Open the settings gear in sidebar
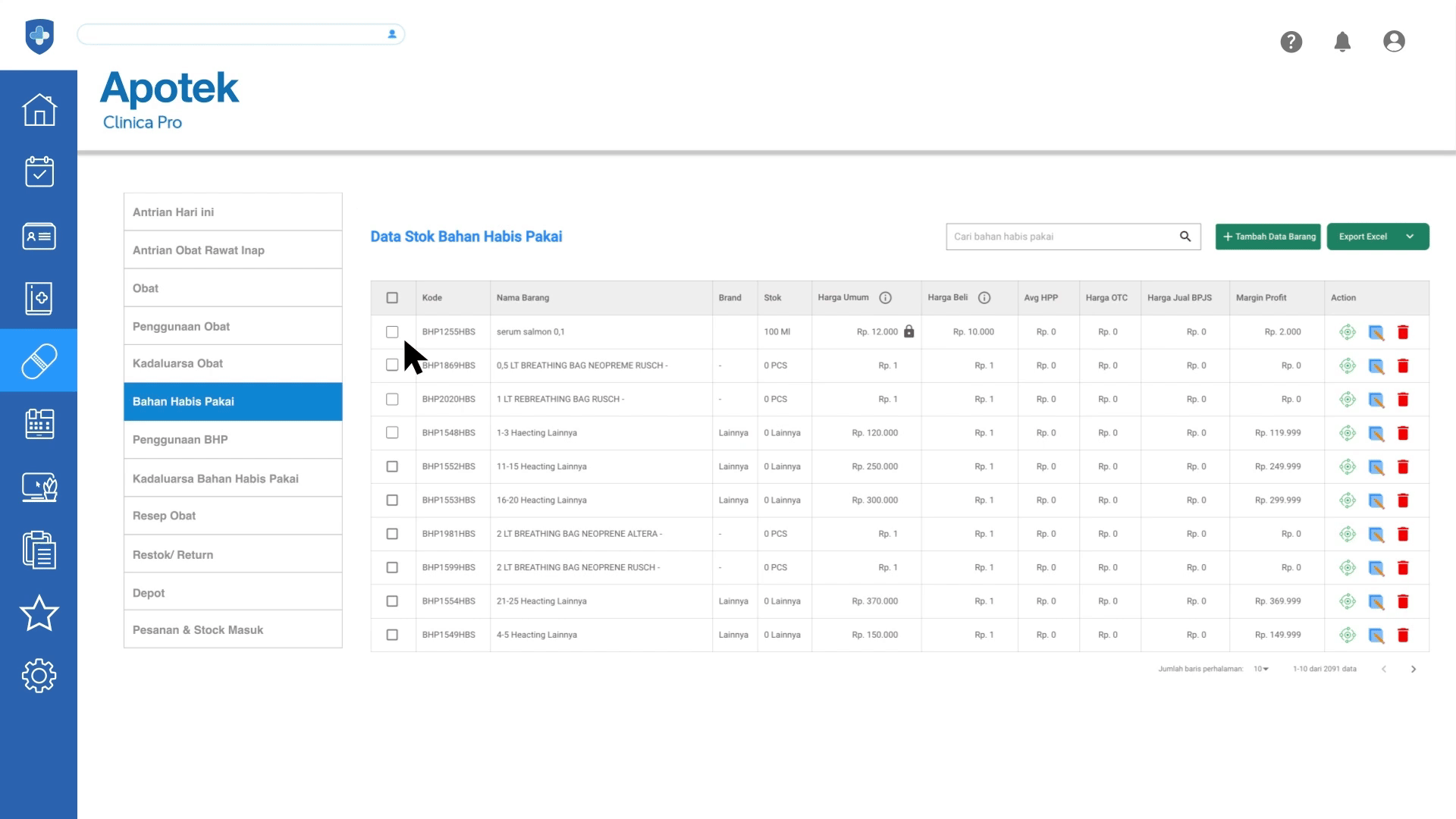This screenshot has height=819, width=1456. coord(39,675)
